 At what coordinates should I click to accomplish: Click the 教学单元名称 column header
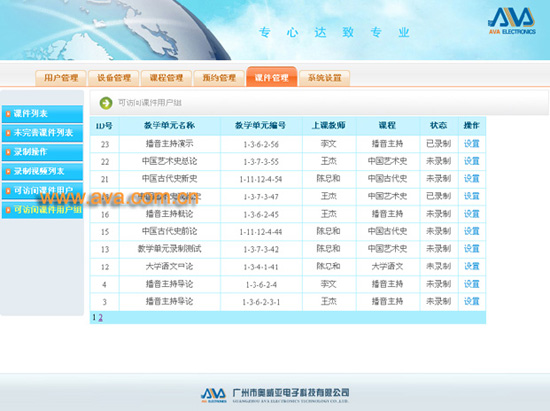coord(169,126)
